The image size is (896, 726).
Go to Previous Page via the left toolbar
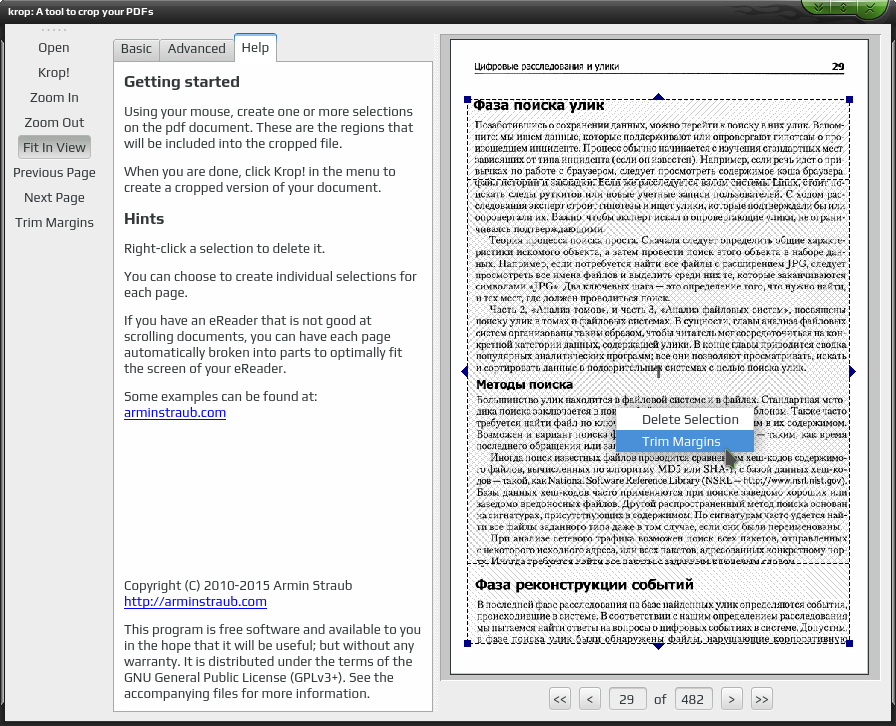coord(54,173)
